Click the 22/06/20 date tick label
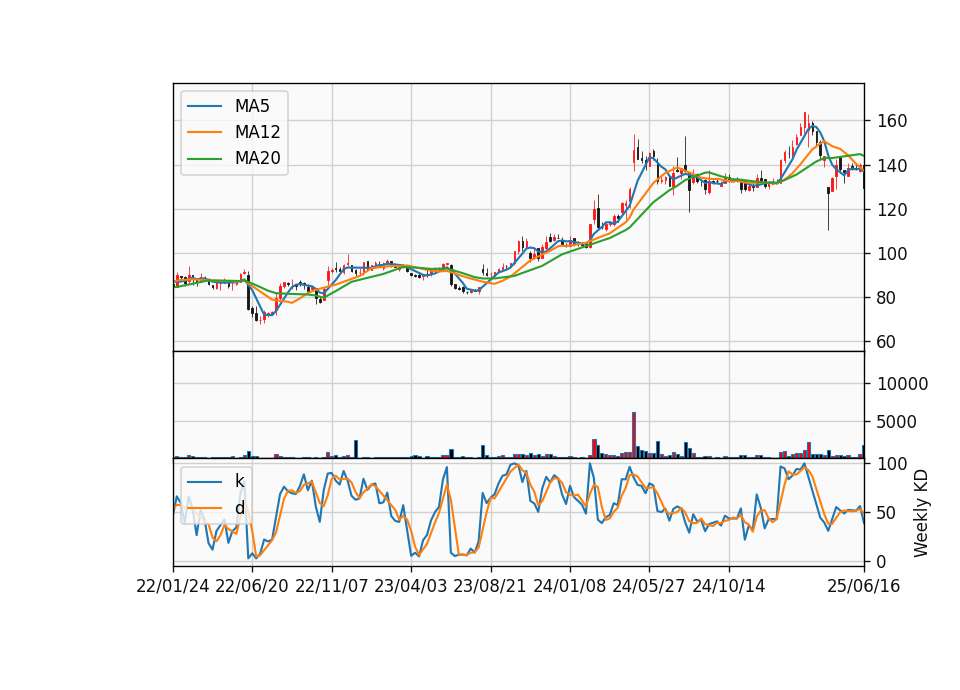Image resolution: width=960 pixels, height=690 pixels. pos(252,586)
